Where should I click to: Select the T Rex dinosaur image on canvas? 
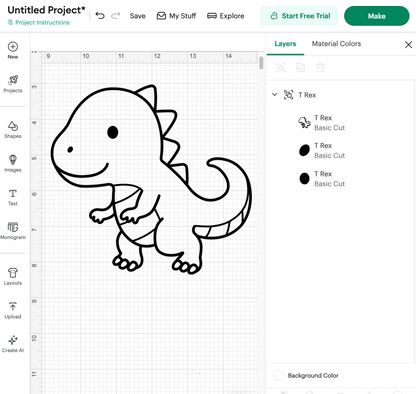(151, 179)
